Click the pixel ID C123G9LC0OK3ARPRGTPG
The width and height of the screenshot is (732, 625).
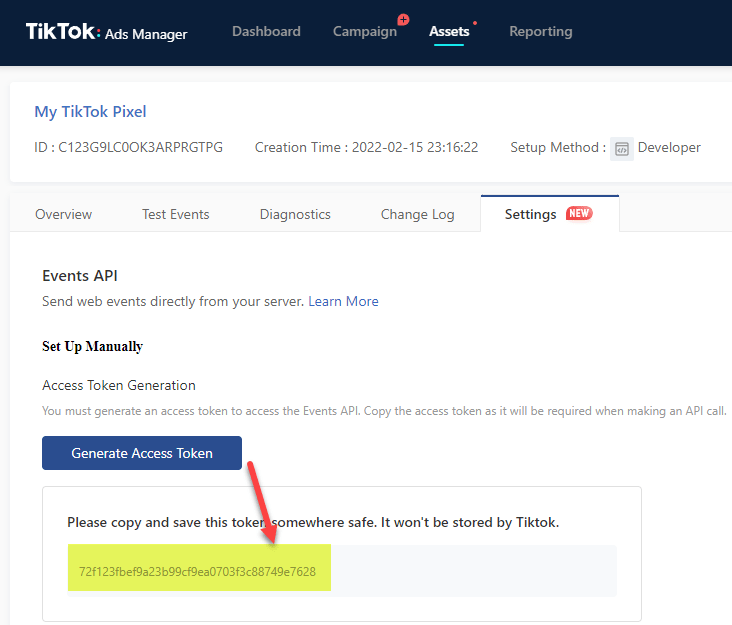[140, 147]
